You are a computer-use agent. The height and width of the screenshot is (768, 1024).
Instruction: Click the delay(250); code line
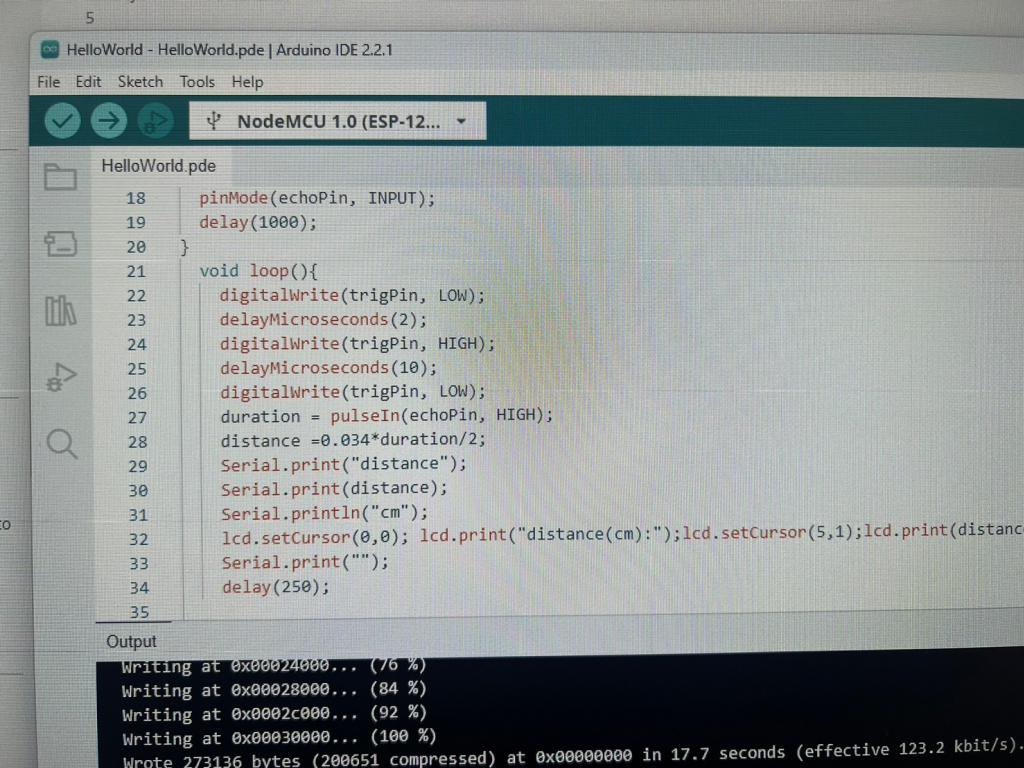pos(276,586)
